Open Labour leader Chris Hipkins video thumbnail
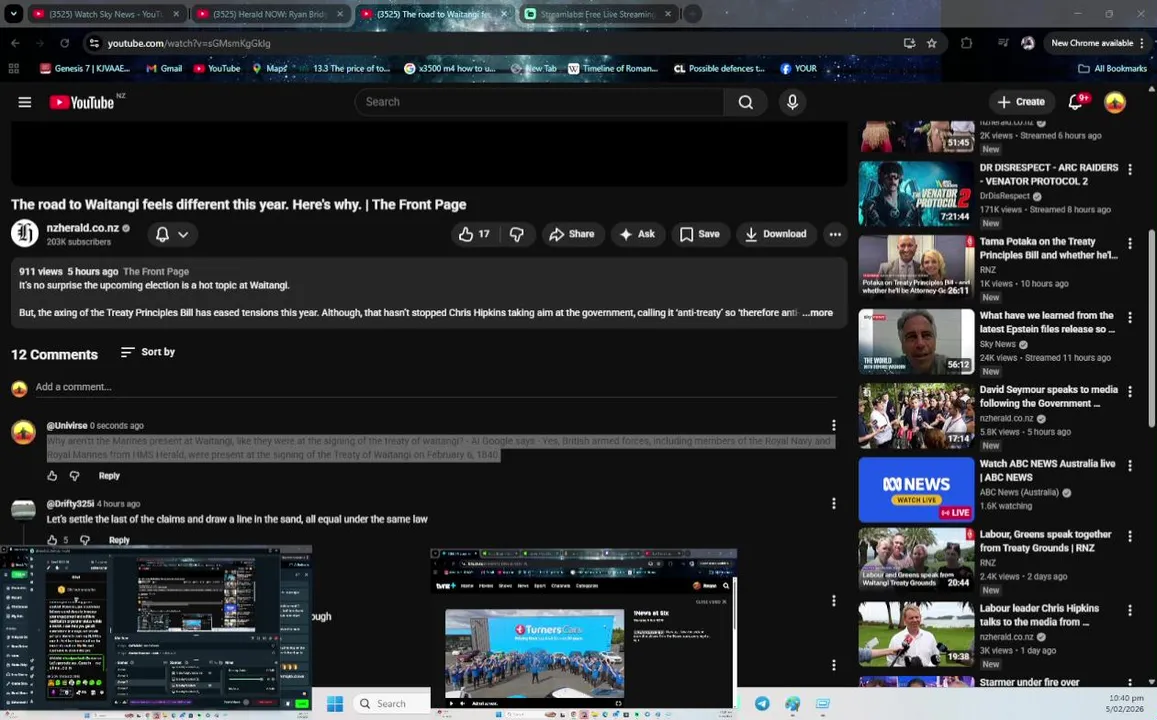1157x720 pixels. point(916,634)
